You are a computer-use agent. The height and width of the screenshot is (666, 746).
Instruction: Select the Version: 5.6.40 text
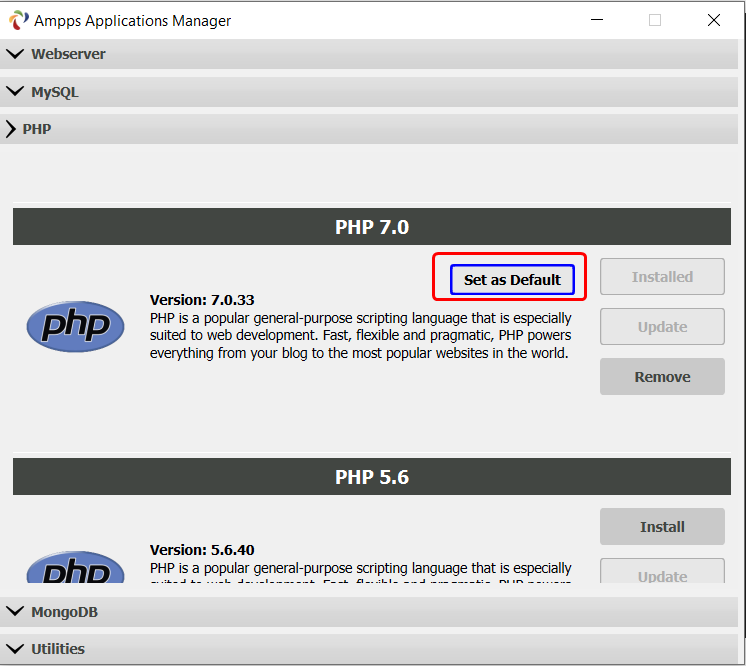(x=202, y=550)
